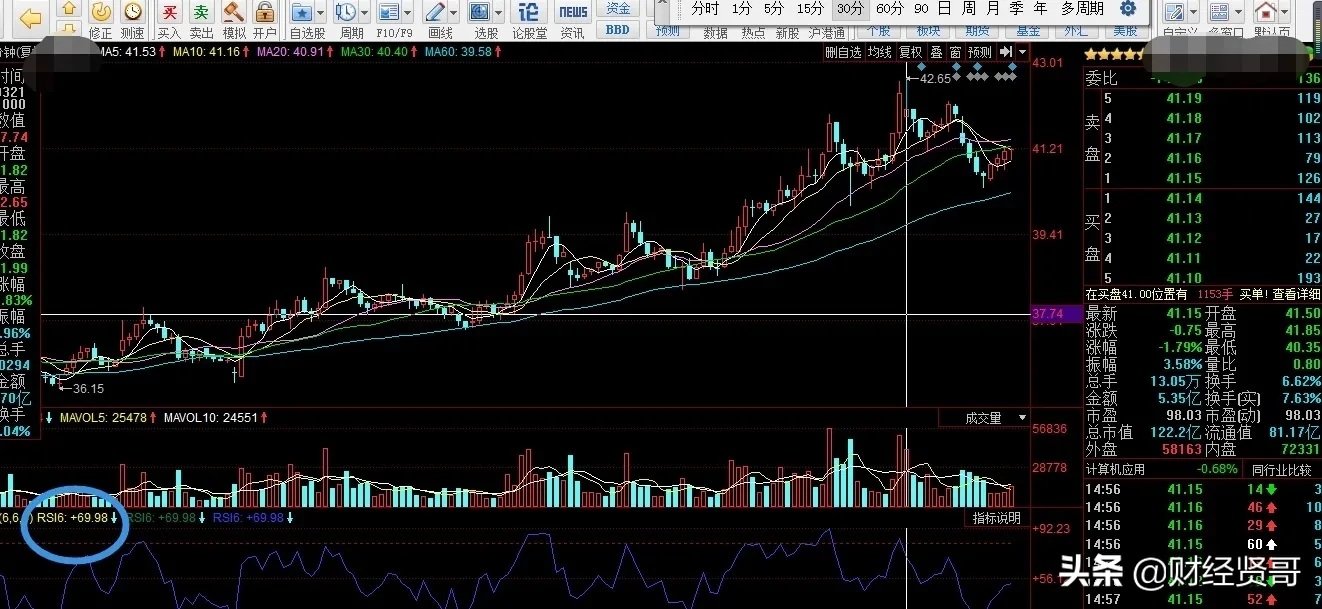Open the 成交量 indicator dropdown

point(992,418)
